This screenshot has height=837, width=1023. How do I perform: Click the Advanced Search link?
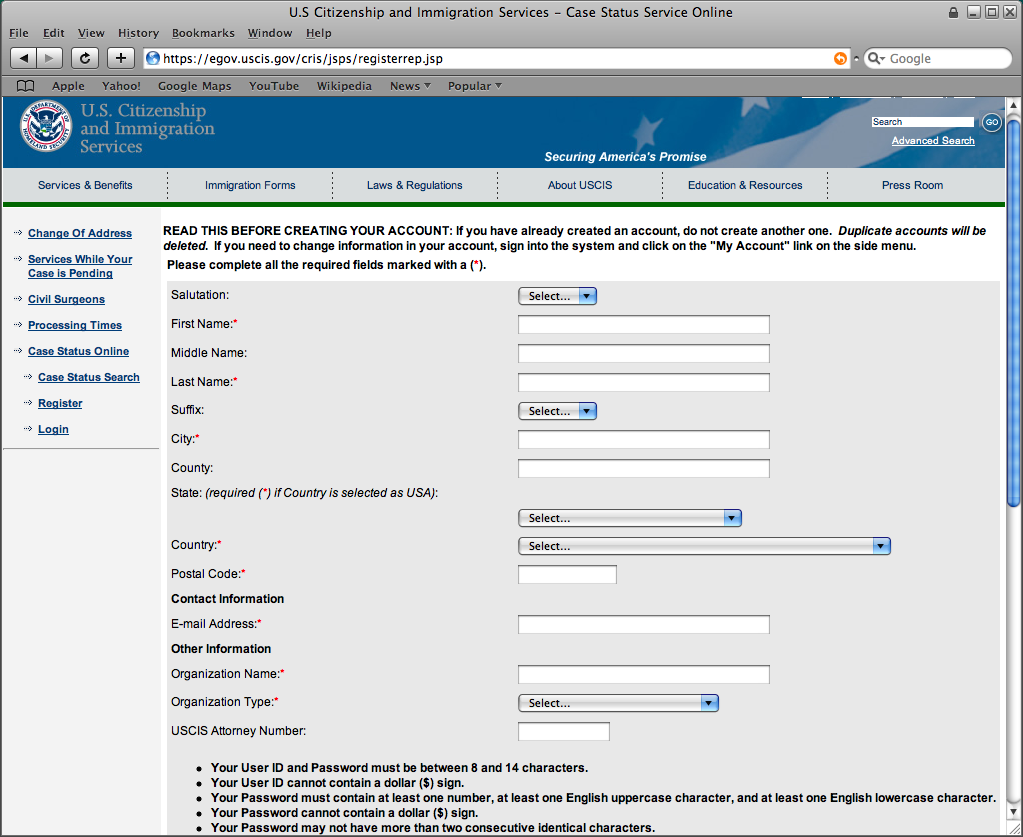click(933, 141)
